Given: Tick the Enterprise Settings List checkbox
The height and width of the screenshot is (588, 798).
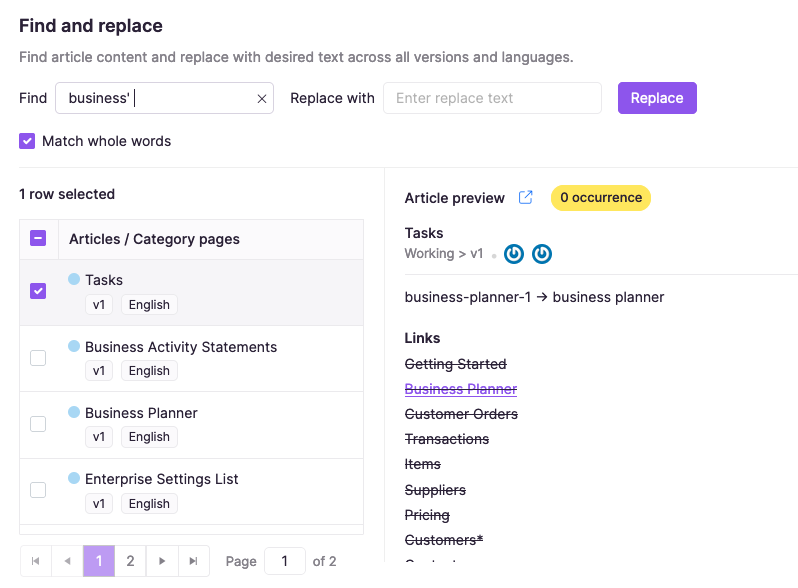Looking at the screenshot, I should [38, 490].
